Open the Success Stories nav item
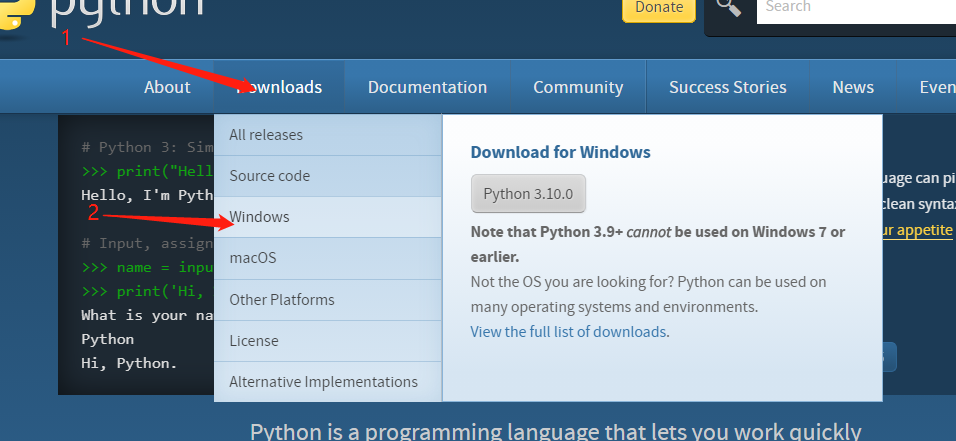Screen dimensions: 956x441 pyautogui.click(x=727, y=87)
